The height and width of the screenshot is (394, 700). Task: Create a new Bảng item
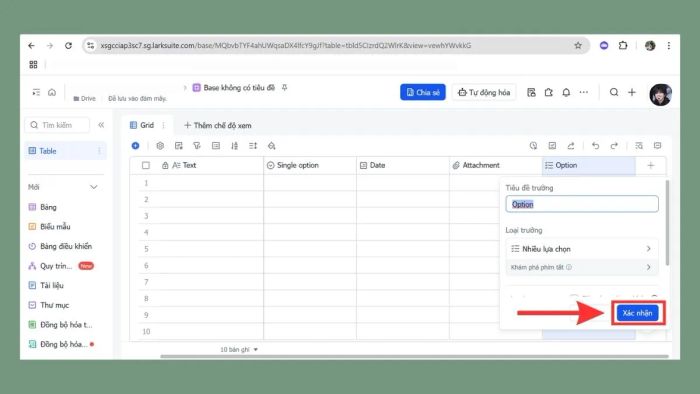click(x=43, y=207)
